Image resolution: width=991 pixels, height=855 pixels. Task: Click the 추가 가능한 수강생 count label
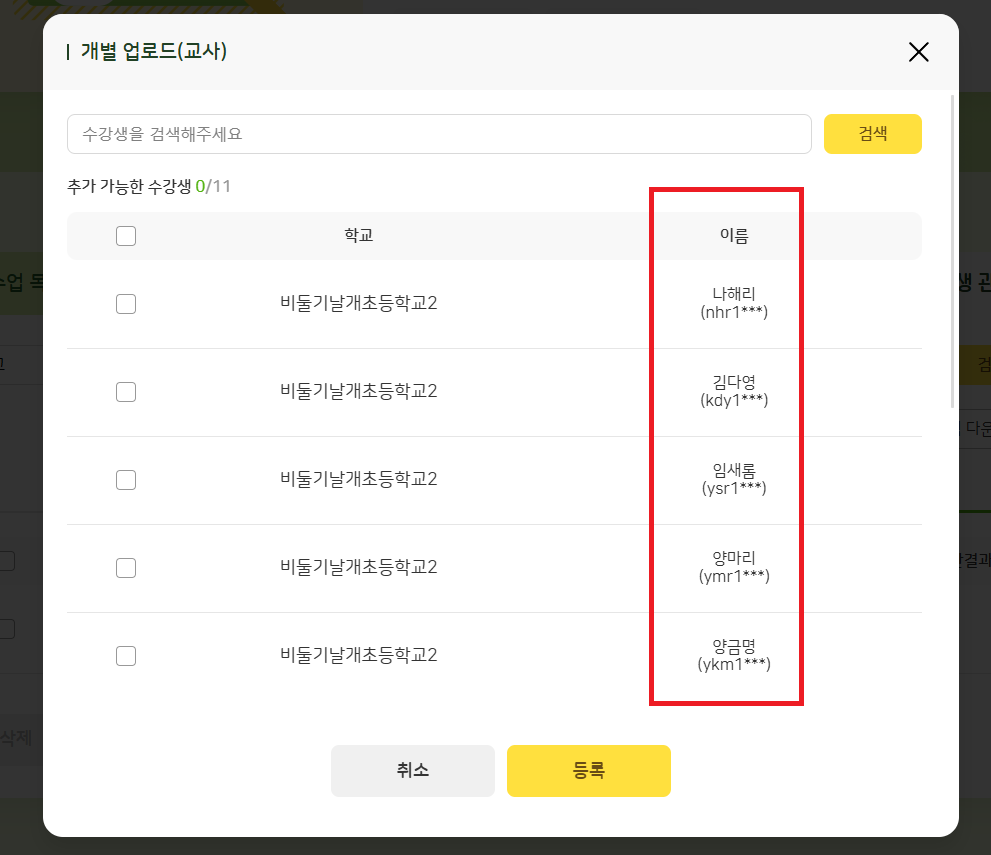(x=149, y=186)
